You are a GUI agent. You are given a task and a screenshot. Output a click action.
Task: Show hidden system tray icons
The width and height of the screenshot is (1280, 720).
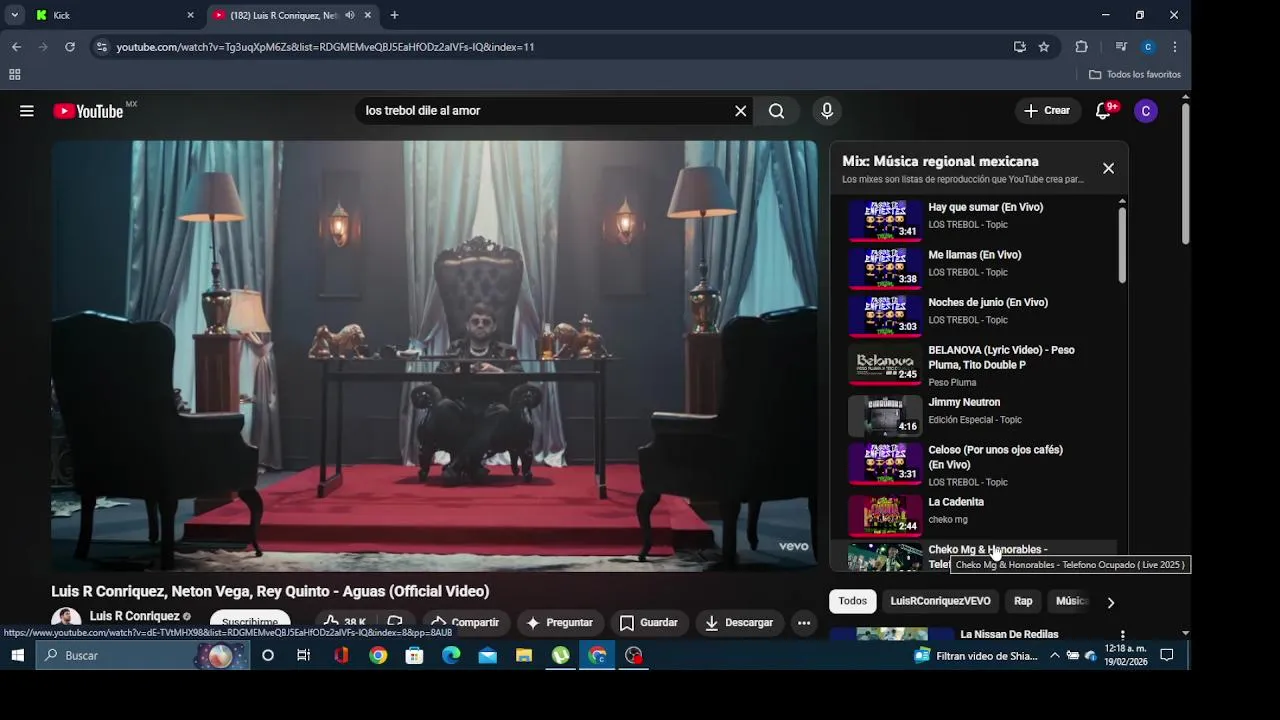point(1054,655)
